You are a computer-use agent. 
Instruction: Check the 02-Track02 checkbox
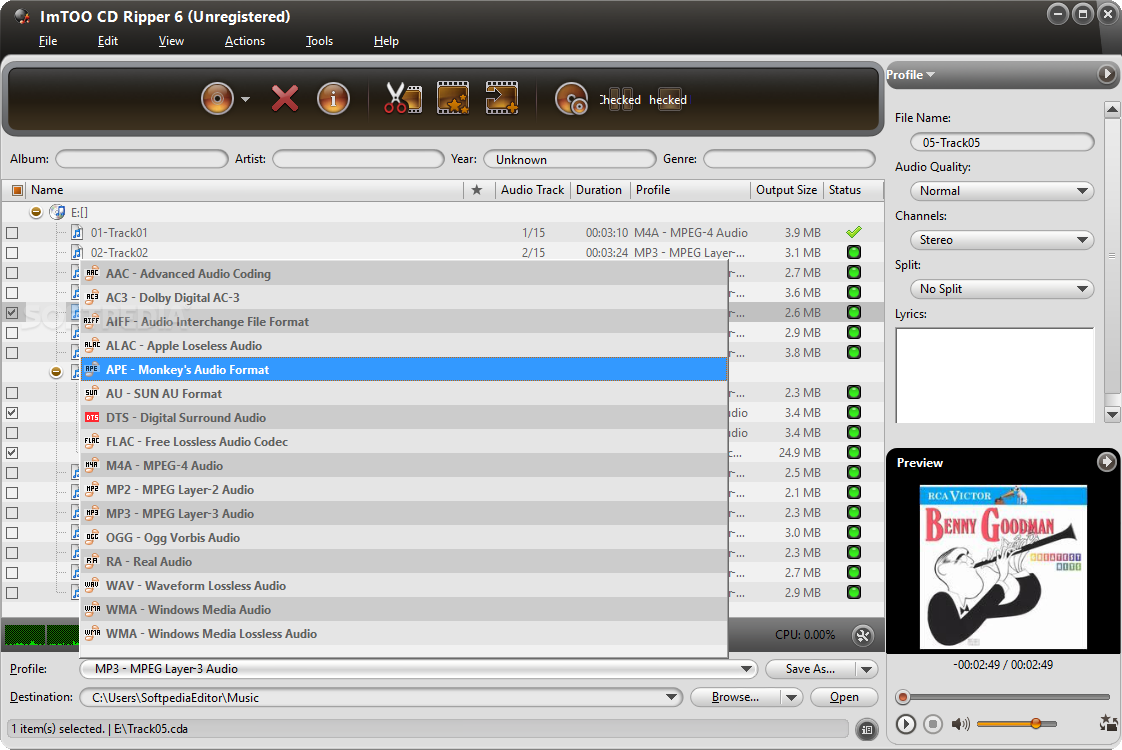[x=12, y=253]
